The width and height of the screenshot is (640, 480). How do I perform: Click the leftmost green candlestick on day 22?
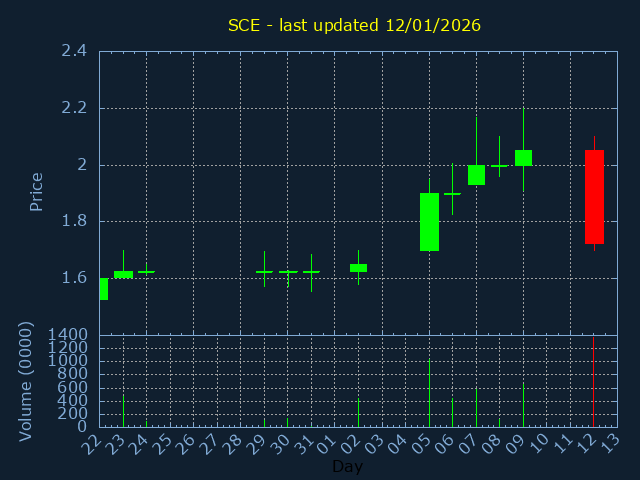(x=103, y=289)
